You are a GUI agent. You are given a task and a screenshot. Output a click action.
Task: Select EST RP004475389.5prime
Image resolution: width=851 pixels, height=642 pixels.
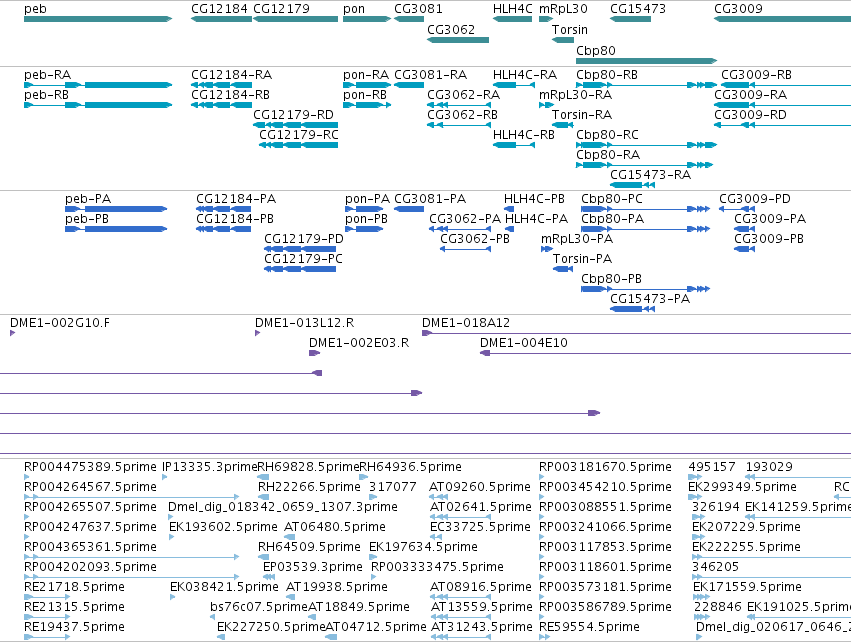pos(90,467)
